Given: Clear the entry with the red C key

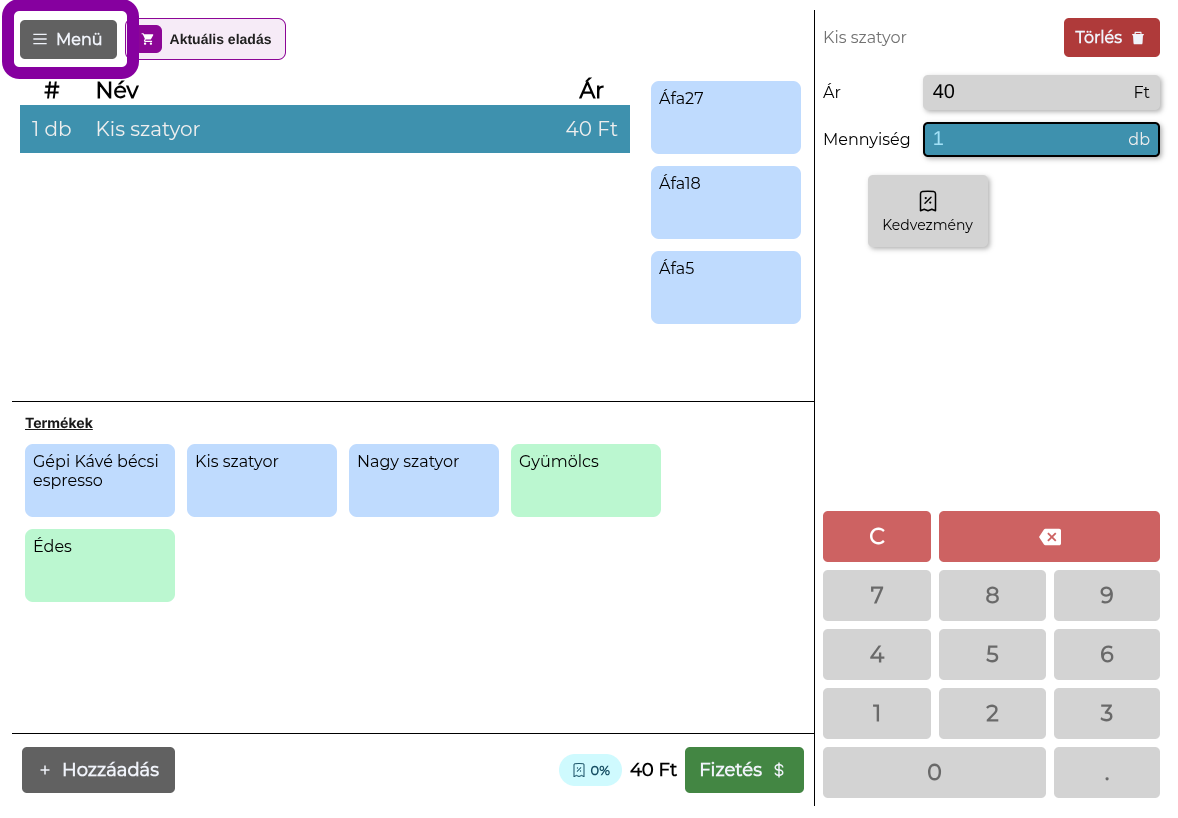Looking at the screenshot, I should [x=877, y=536].
